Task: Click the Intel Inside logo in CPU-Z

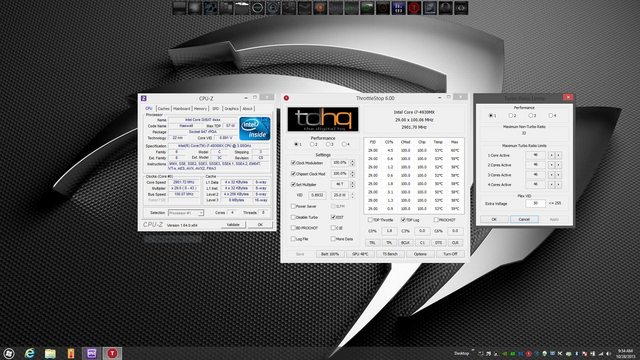Action: click(255, 128)
